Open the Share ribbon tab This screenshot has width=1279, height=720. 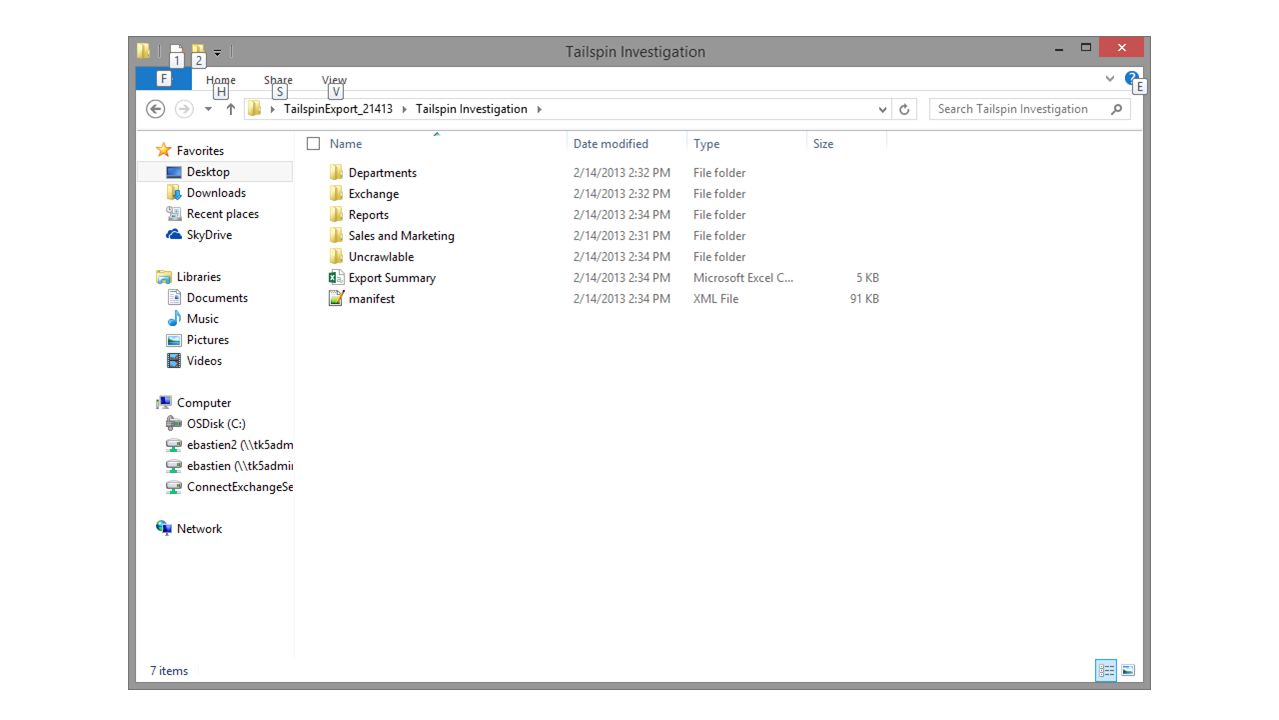point(278,80)
